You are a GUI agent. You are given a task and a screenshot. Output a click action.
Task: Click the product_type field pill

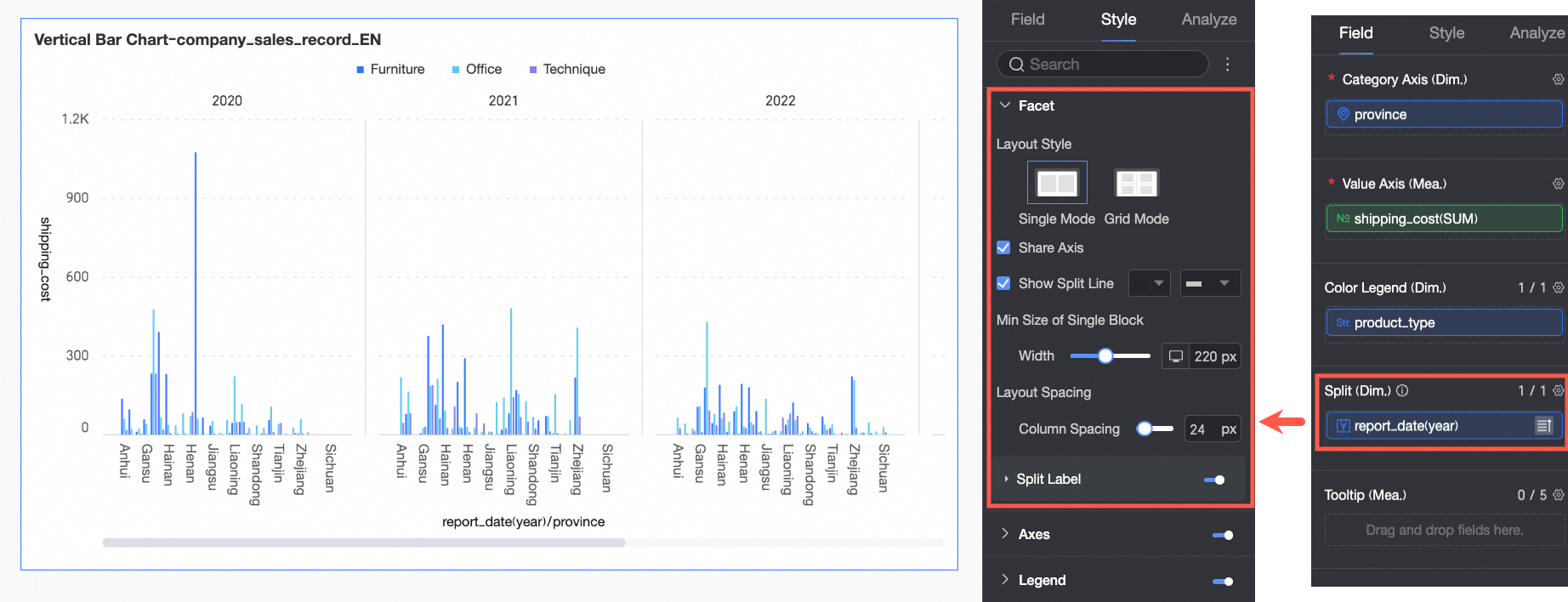click(x=1444, y=322)
